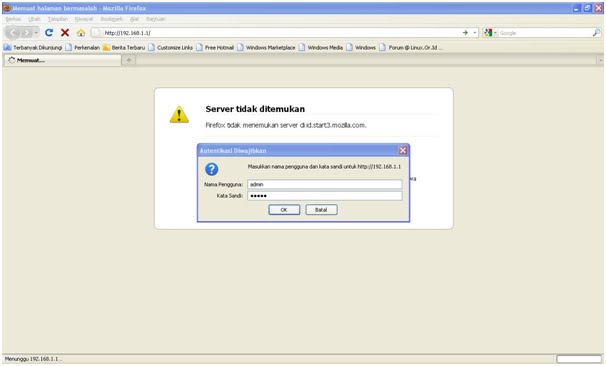Minimize the Firefox window
Viewport: 606px width, 366px height.
577,8
